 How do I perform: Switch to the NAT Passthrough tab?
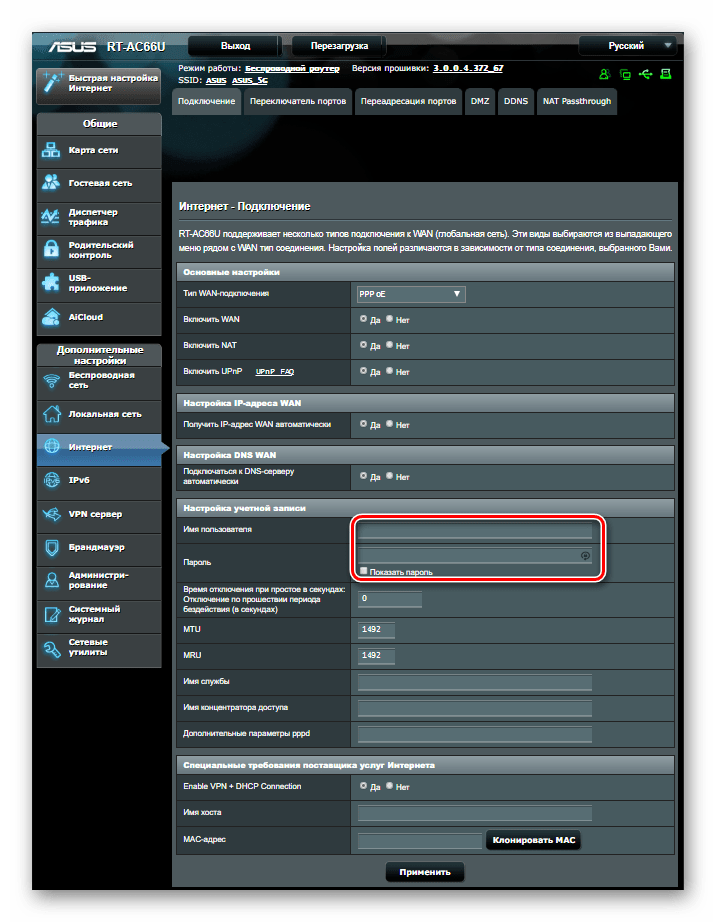577,102
